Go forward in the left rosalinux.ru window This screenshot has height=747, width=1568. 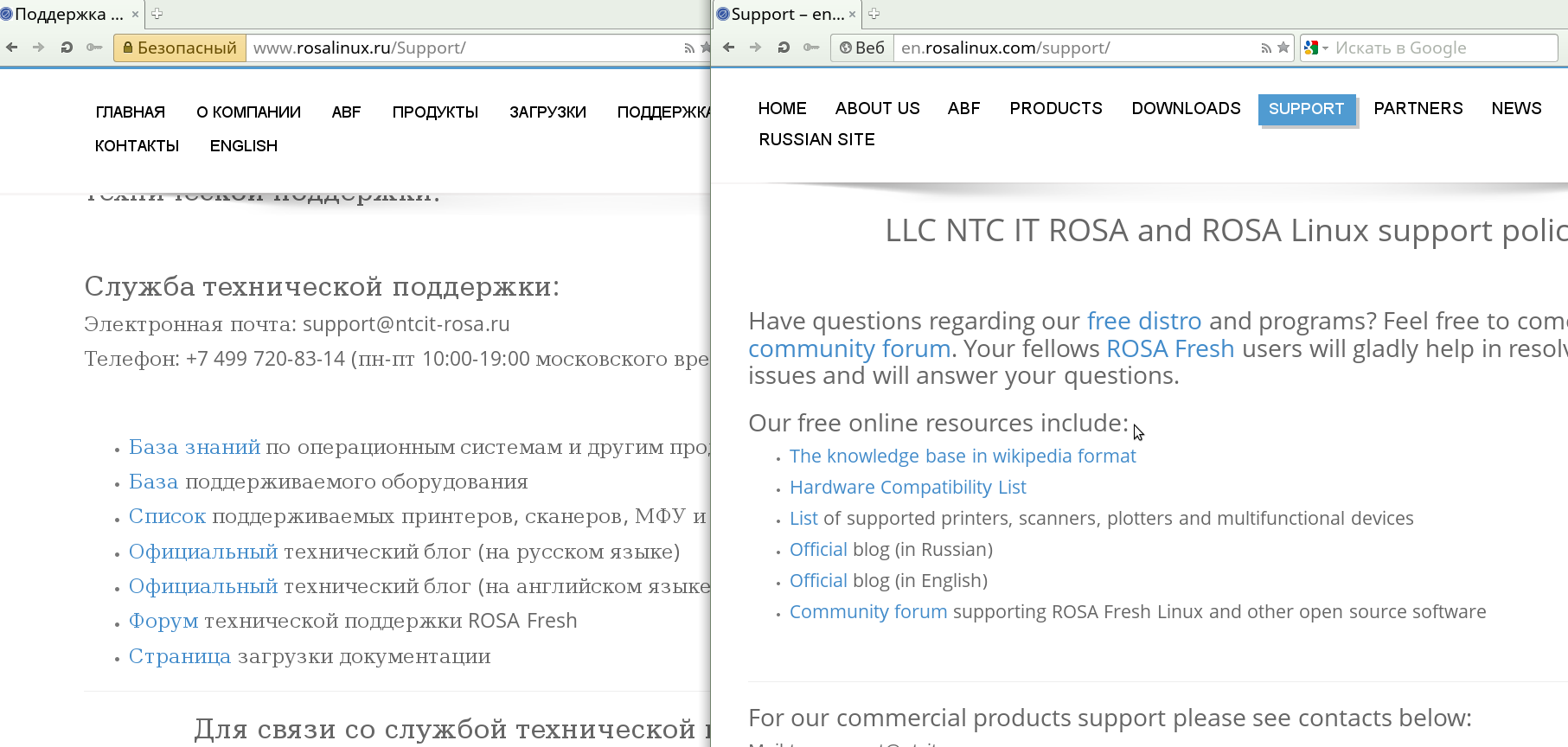pos(39,48)
